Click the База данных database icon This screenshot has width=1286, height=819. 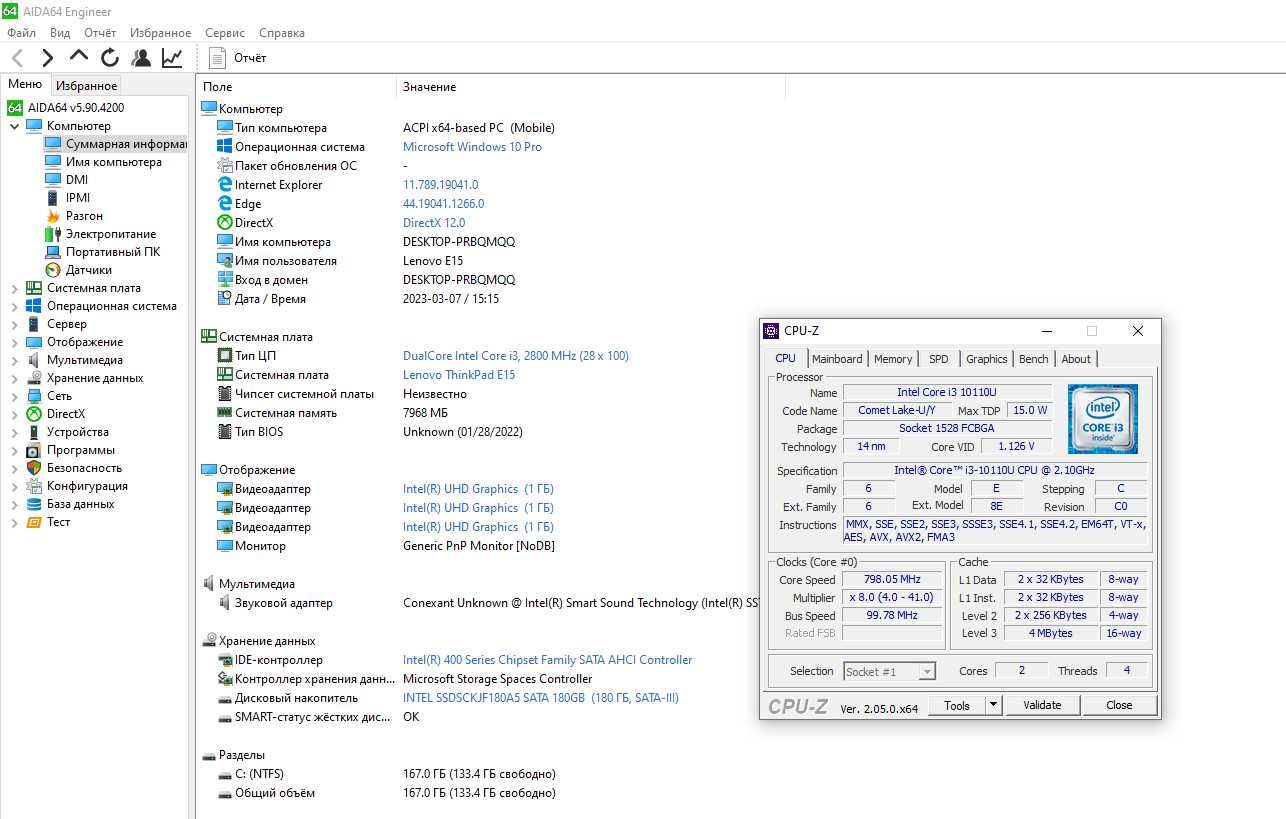[x=34, y=504]
